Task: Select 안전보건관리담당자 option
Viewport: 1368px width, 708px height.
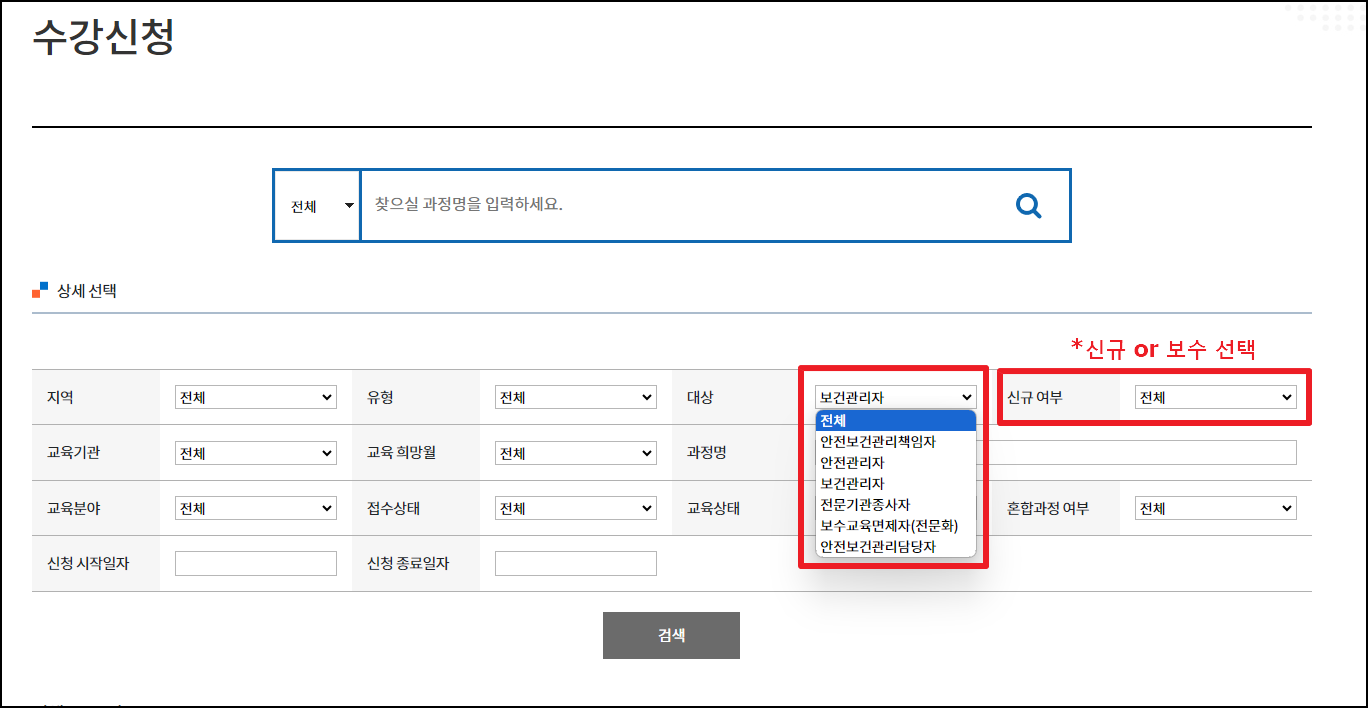Action: coord(895,547)
